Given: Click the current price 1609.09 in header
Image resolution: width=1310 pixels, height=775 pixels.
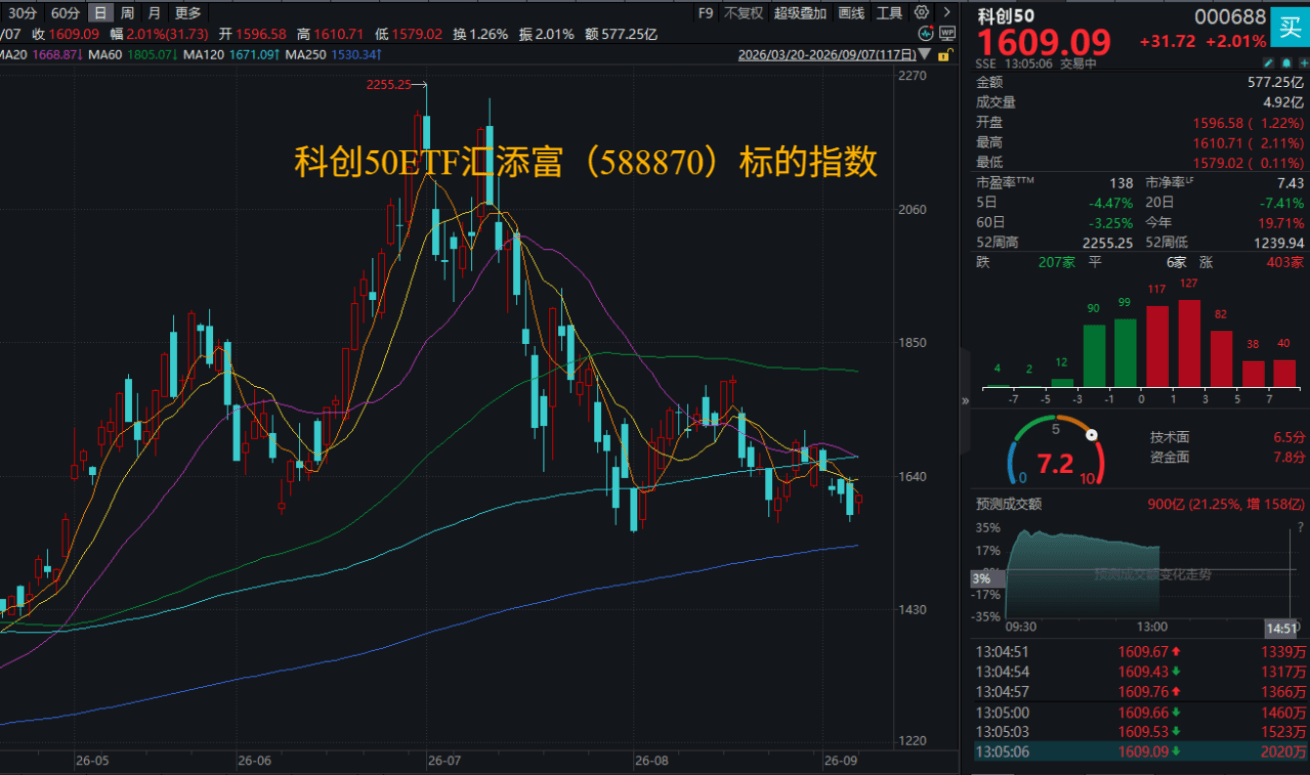Looking at the screenshot, I should pyautogui.click(x=1044, y=43).
